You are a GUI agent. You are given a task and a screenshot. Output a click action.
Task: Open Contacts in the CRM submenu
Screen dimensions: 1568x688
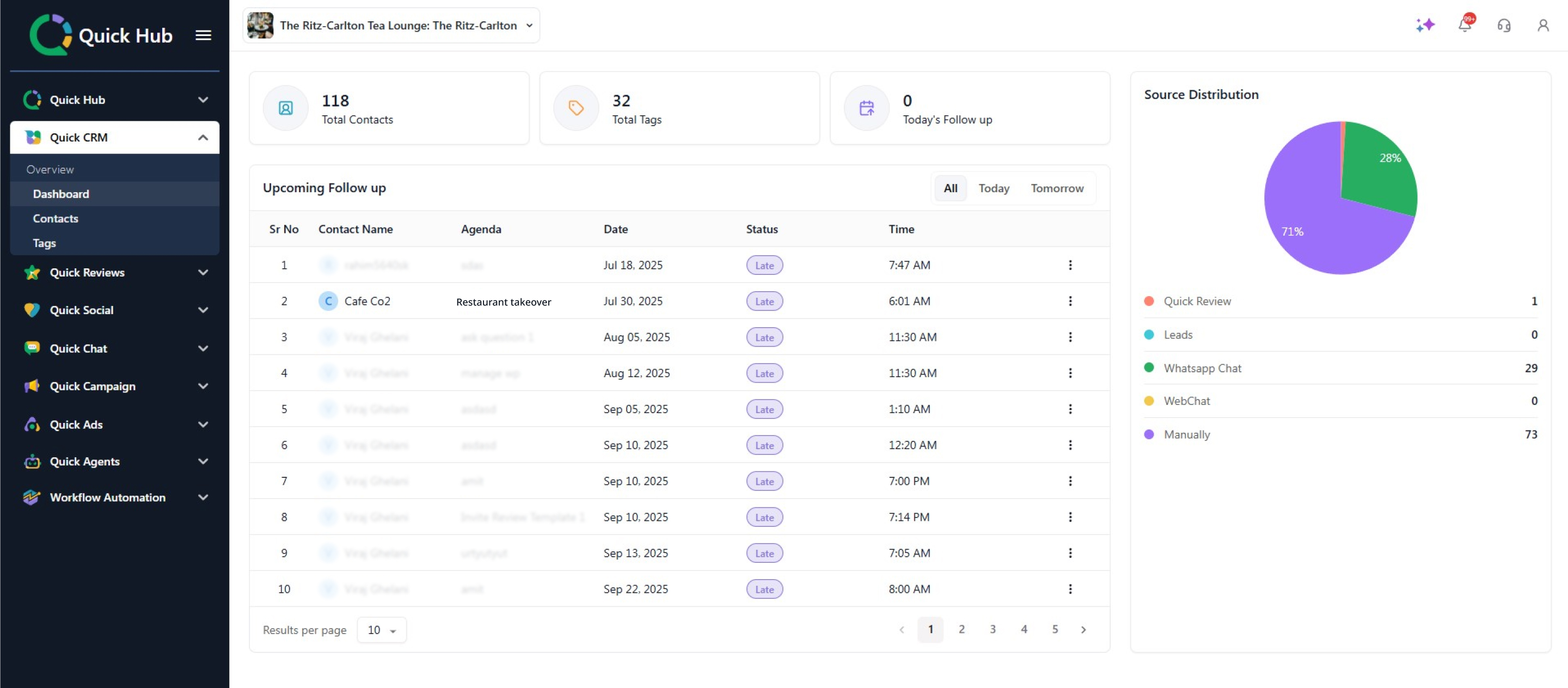56,218
